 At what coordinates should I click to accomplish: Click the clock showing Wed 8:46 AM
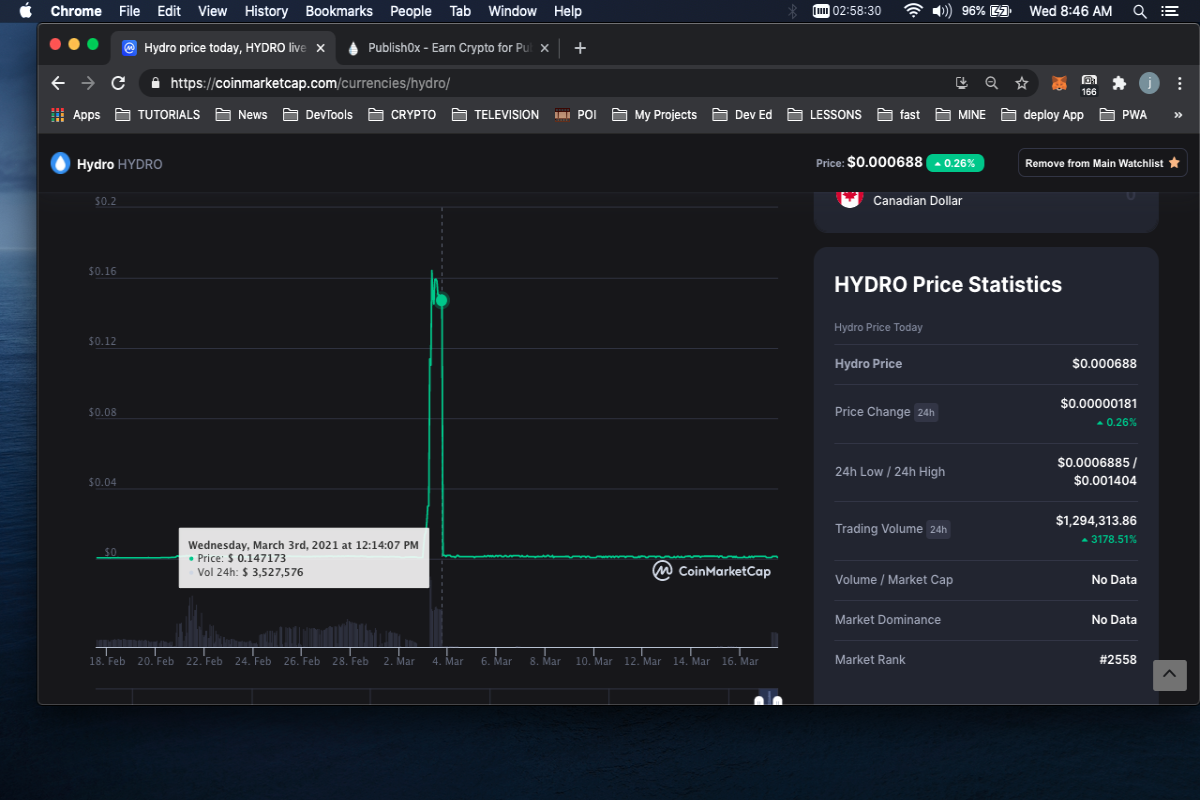pyautogui.click(x=1070, y=11)
